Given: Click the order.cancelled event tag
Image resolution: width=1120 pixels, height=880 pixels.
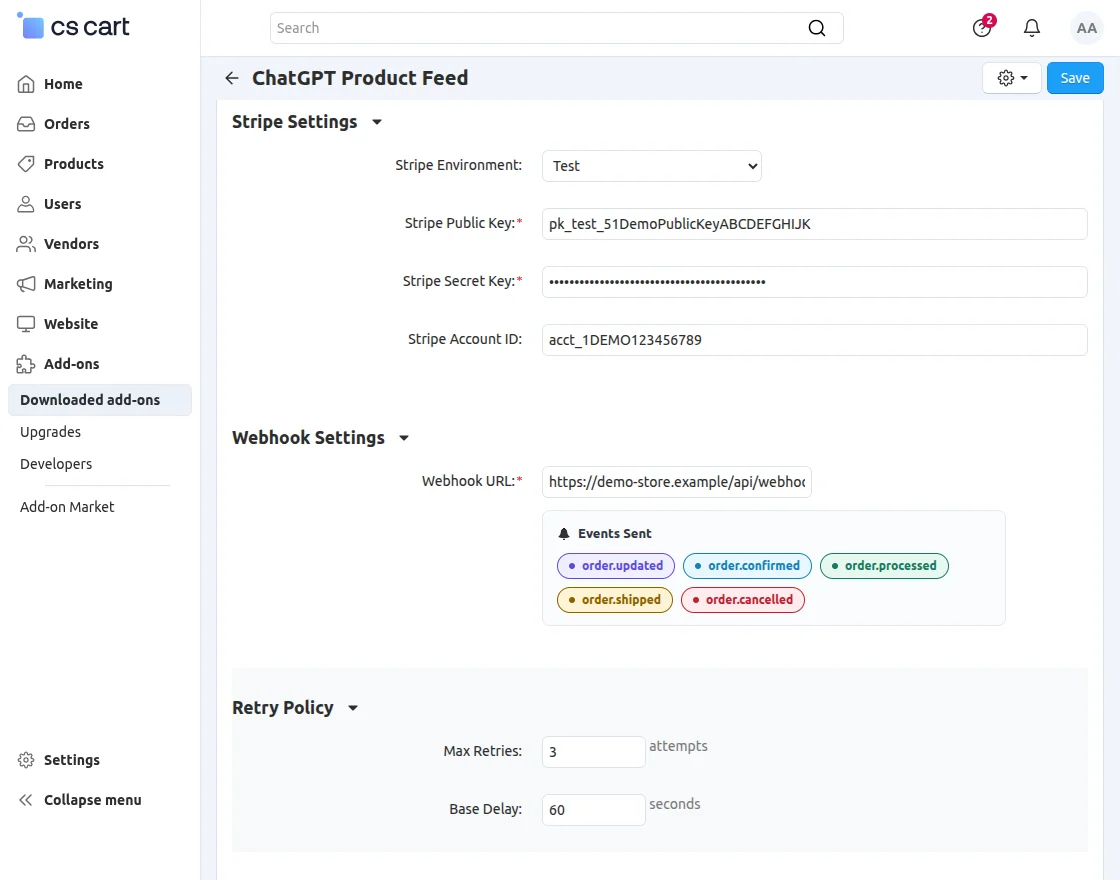Looking at the screenshot, I should (x=743, y=600).
